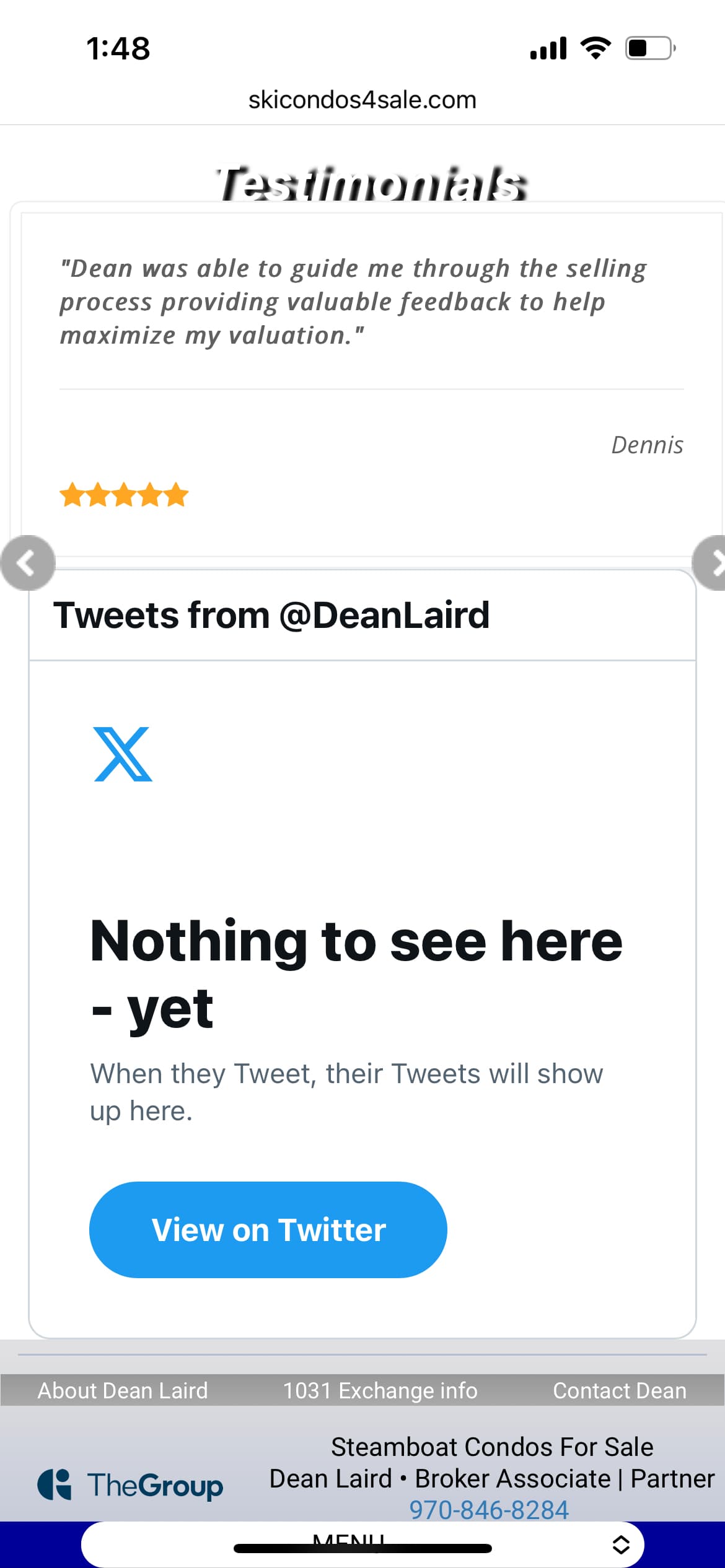The image size is (725, 1568).
Task: Tap the Wi-Fi icon in the status bar
Action: click(595, 46)
